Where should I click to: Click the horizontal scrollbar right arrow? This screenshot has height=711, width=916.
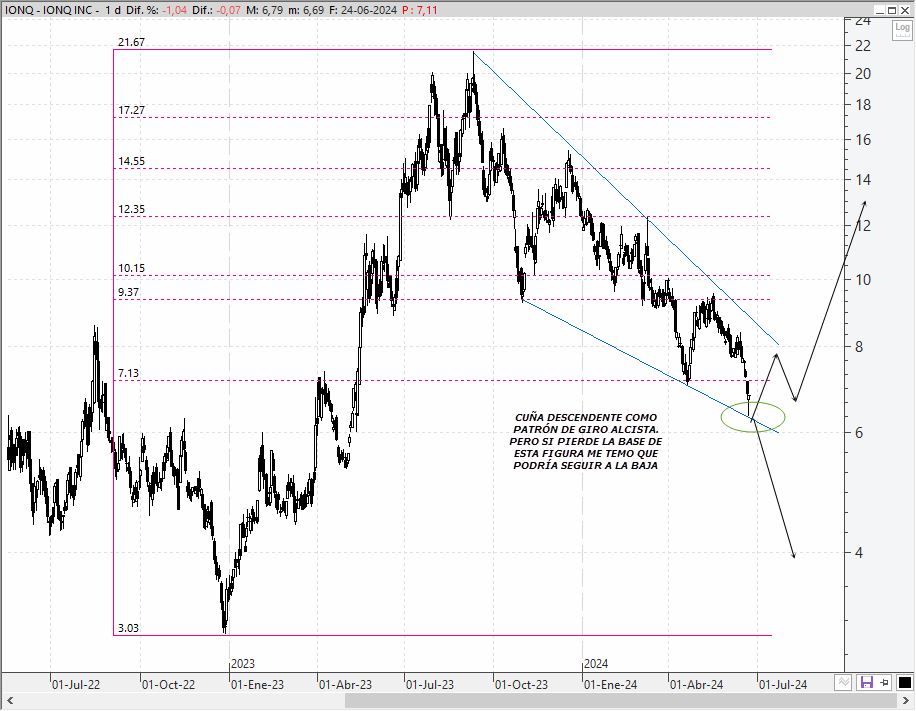click(x=906, y=700)
